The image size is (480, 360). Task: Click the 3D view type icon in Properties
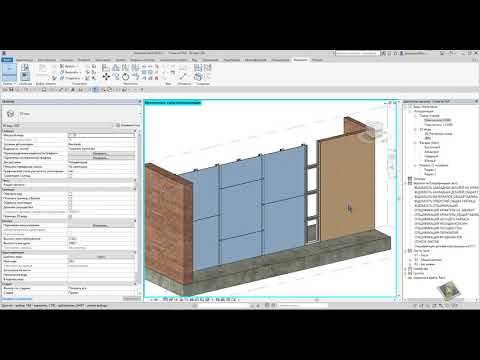click(10, 114)
